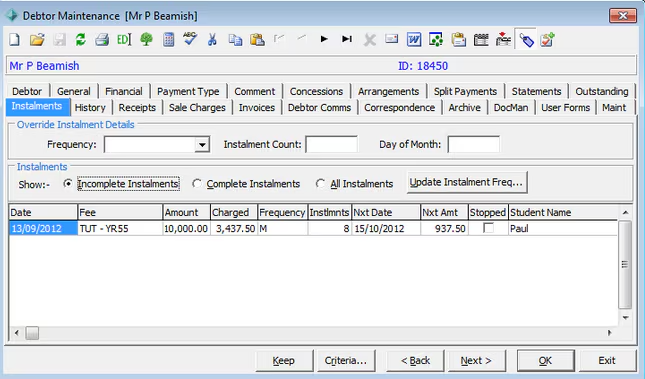
Task: Run spell check ABC icon
Action: point(190,40)
